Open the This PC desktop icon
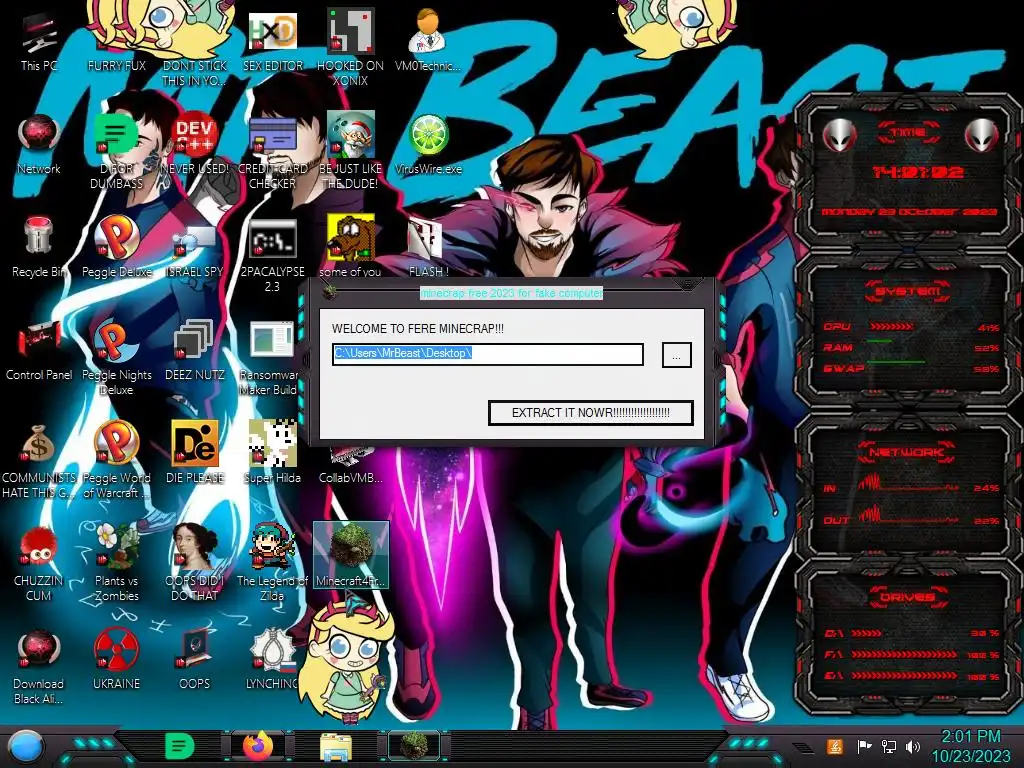Viewport: 1024px width, 768px height. (39, 42)
